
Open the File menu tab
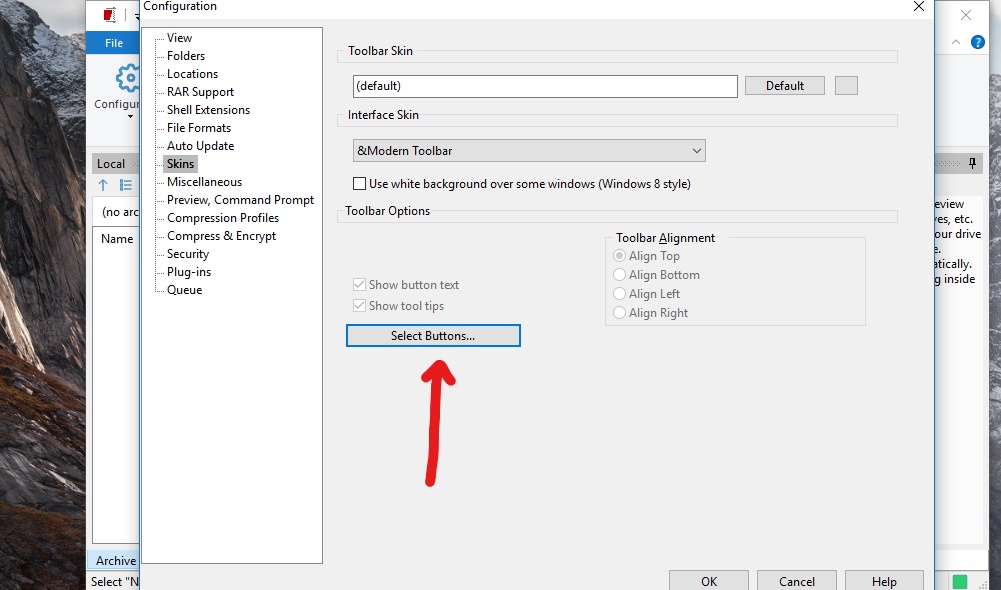pyautogui.click(x=114, y=43)
